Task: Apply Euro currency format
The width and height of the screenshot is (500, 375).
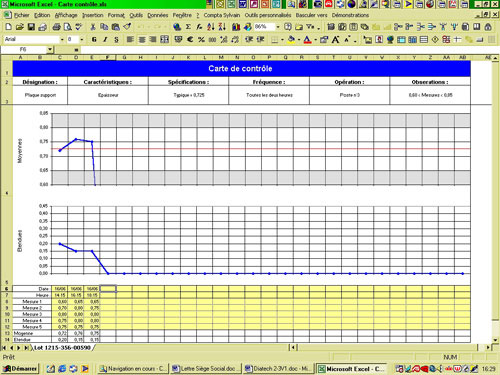Action: point(190,40)
